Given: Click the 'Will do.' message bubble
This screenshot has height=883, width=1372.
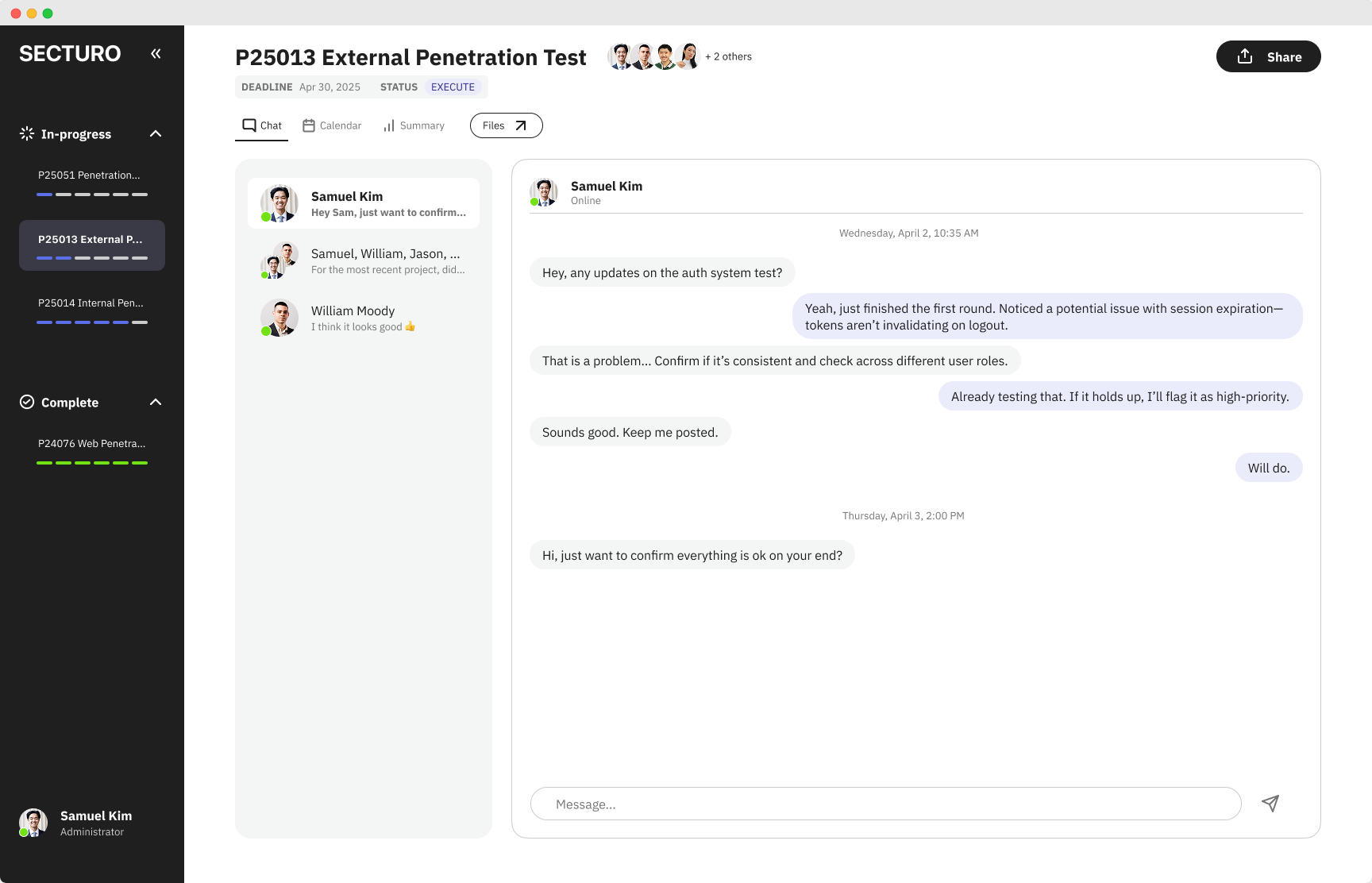Looking at the screenshot, I should pos(1269,468).
